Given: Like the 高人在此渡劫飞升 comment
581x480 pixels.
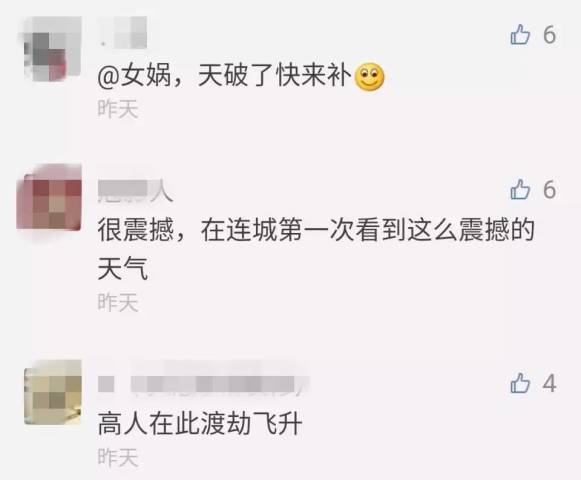Looking at the screenshot, I should click(520, 383).
